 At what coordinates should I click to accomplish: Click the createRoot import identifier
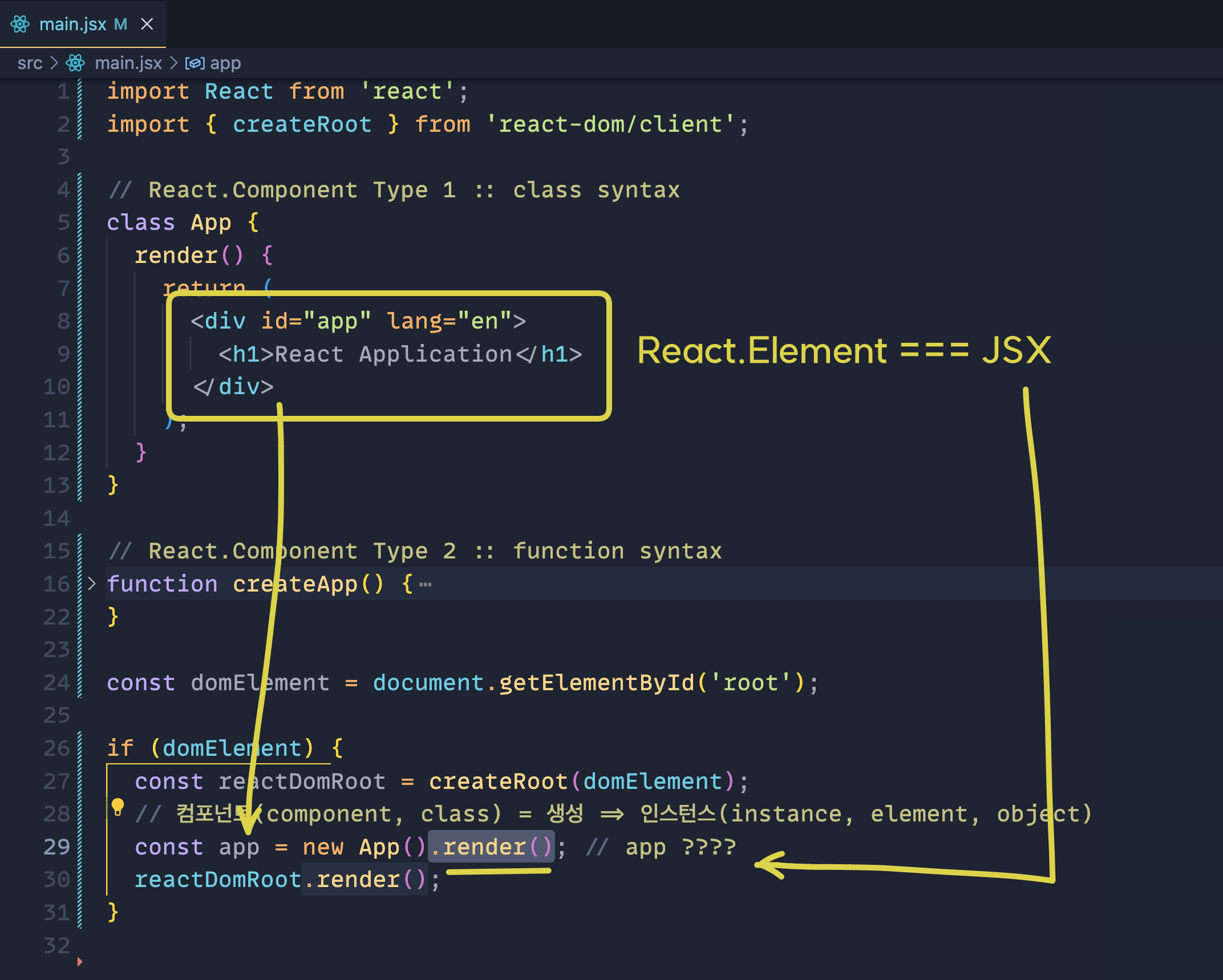302,124
